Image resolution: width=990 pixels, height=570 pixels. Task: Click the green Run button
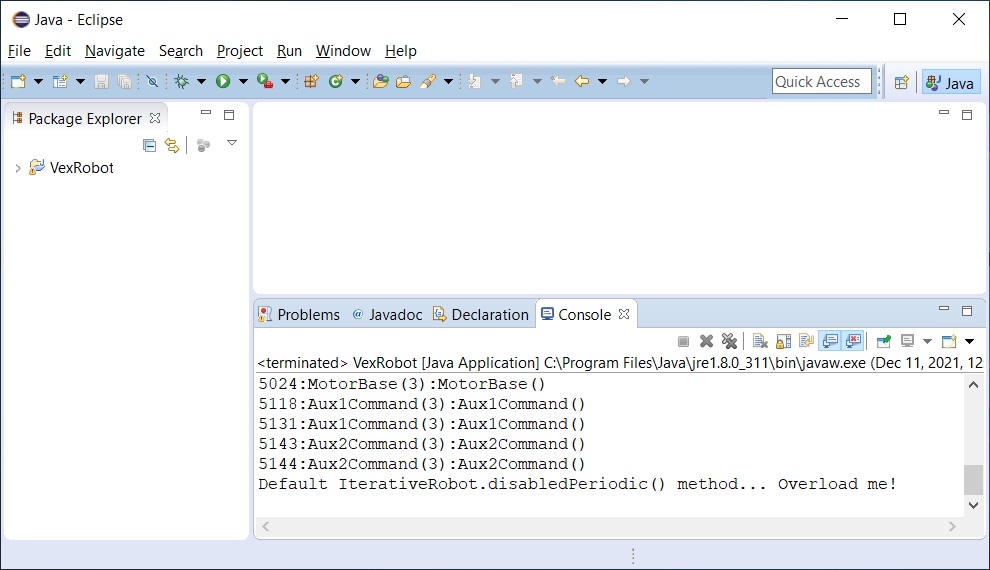(223, 81)
